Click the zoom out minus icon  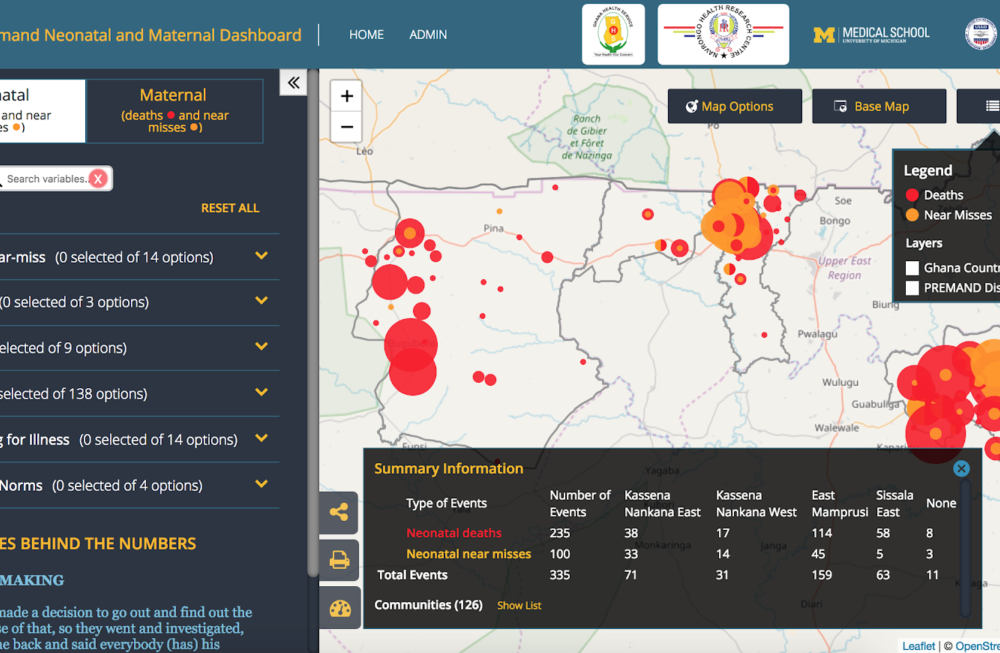(x=346, y=127)
